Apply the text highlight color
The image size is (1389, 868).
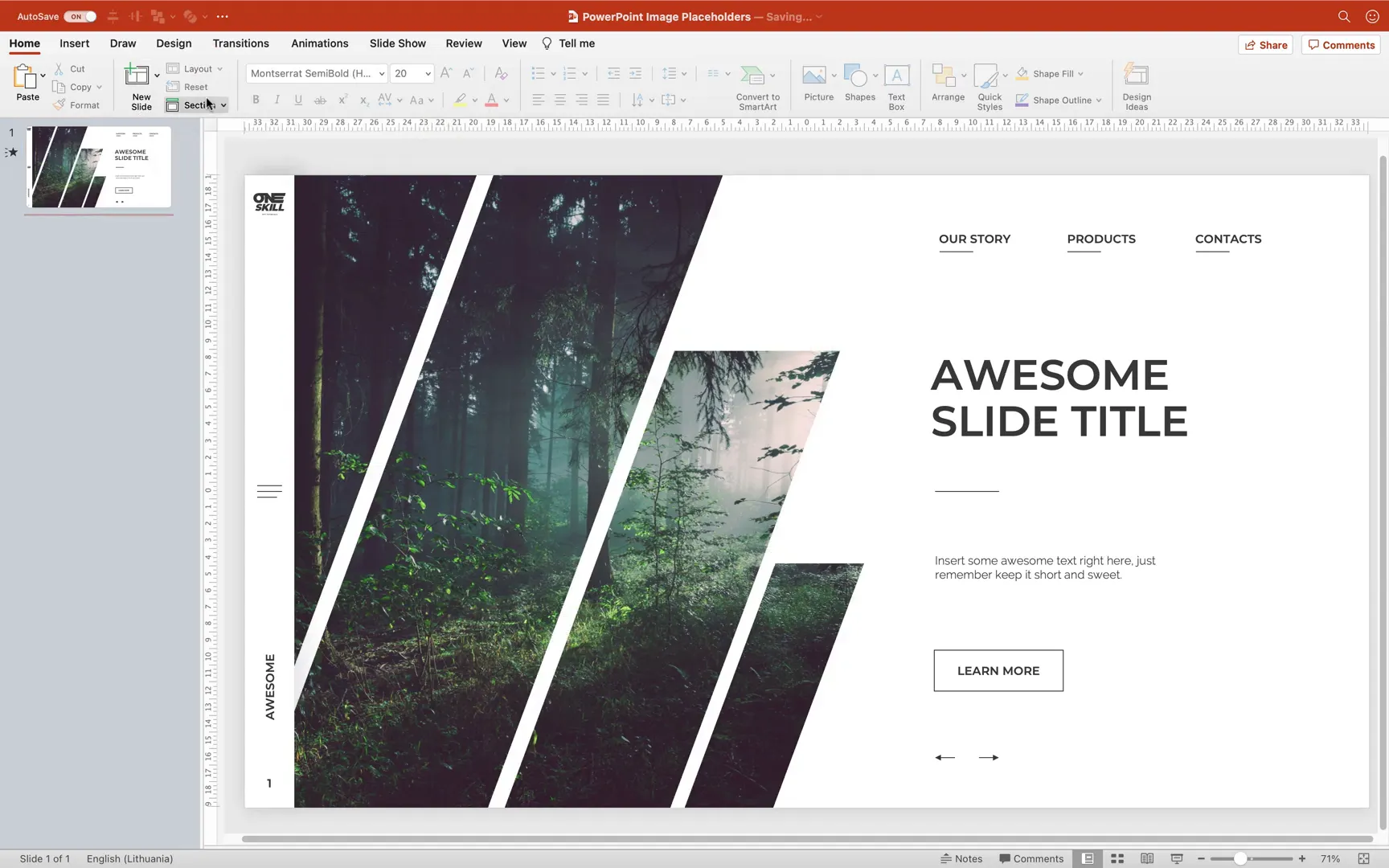460,100
